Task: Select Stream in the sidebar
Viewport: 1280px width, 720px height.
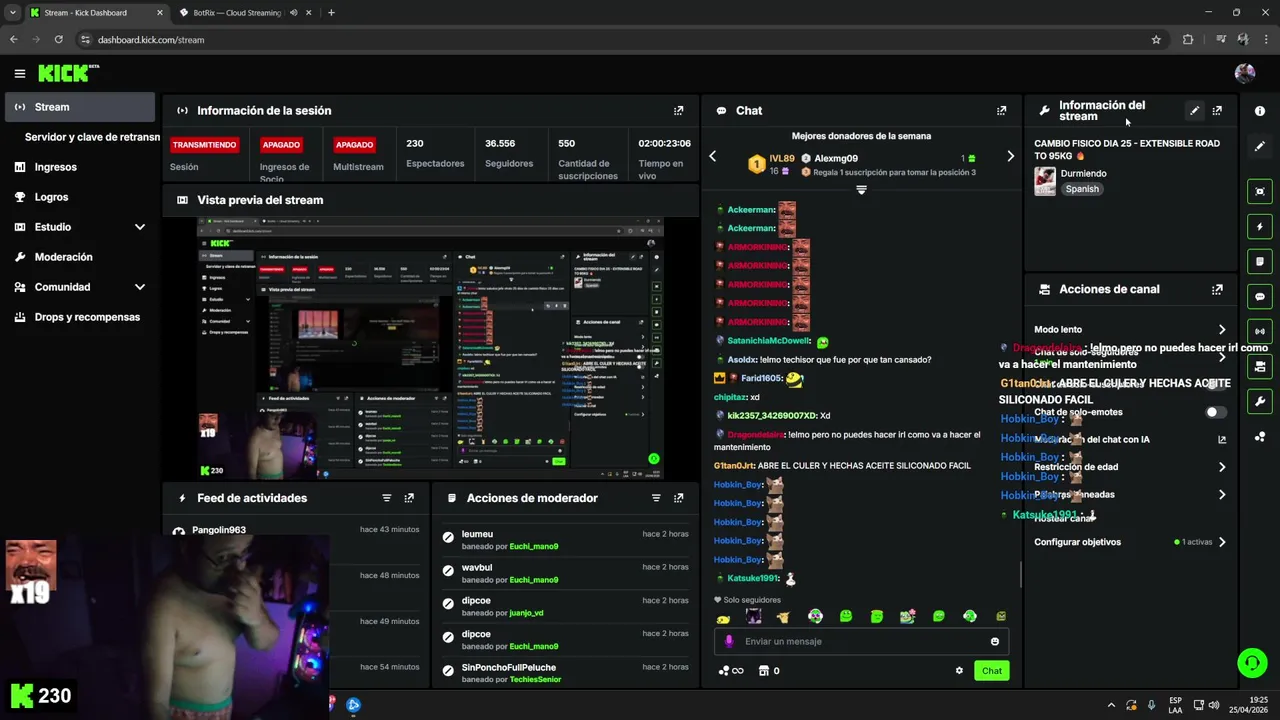Action: pyautogui.click(x=79, y=107)
